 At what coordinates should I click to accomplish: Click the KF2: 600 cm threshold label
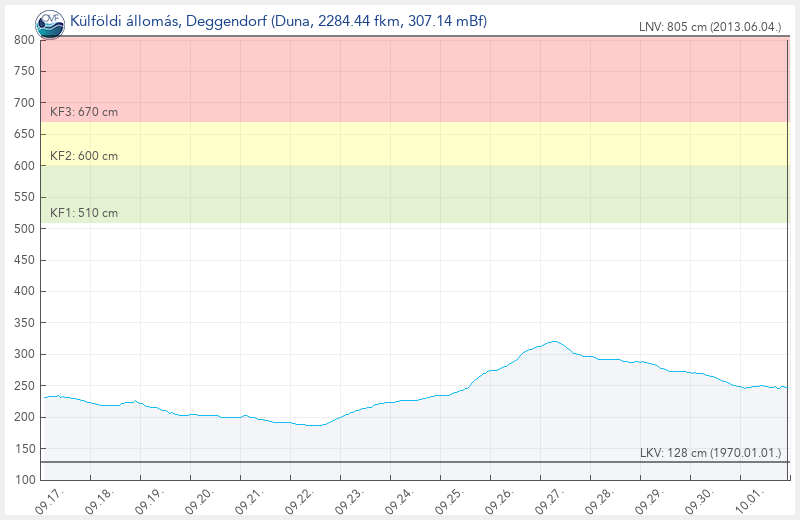click(84, 156)
